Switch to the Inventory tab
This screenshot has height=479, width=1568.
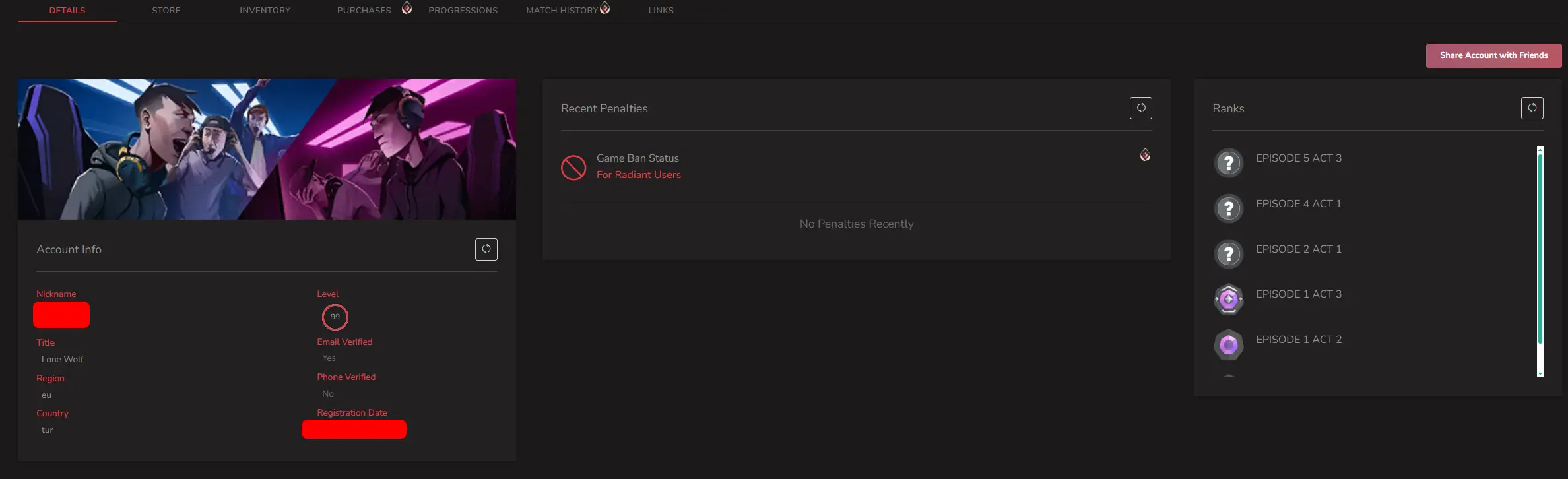point(265,11)
